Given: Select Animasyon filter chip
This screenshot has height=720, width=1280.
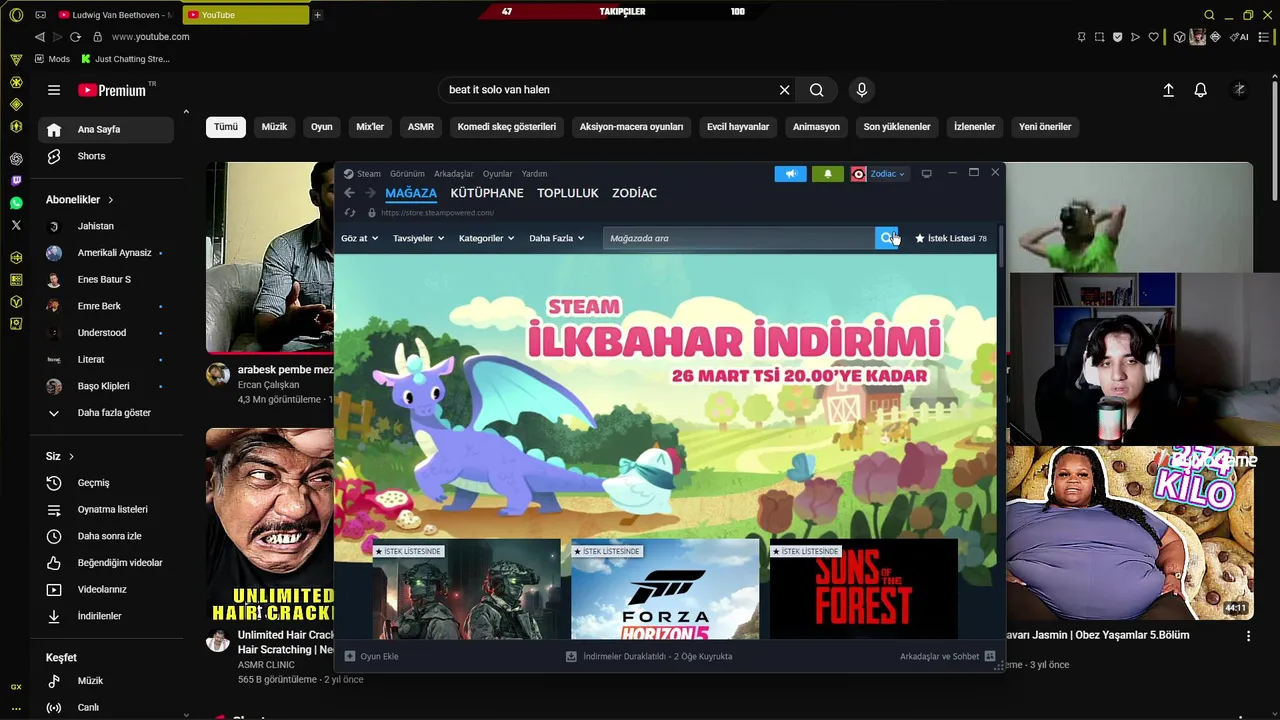Looking at the screenshot, I should point(816,127).
